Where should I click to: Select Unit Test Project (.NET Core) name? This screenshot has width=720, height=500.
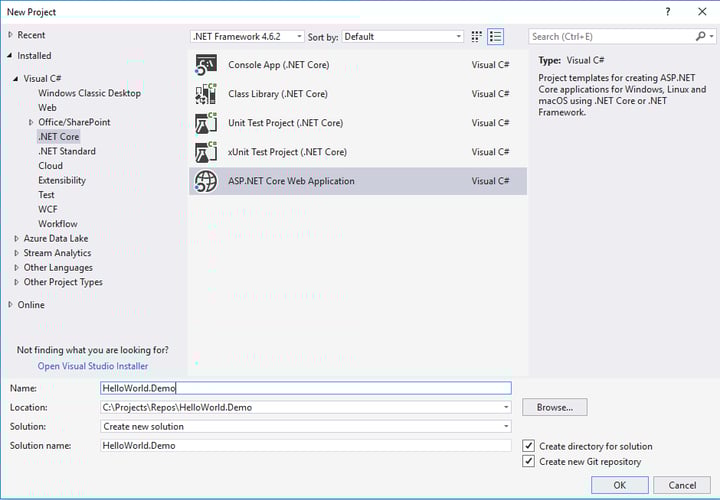click(x=286, y=123)
